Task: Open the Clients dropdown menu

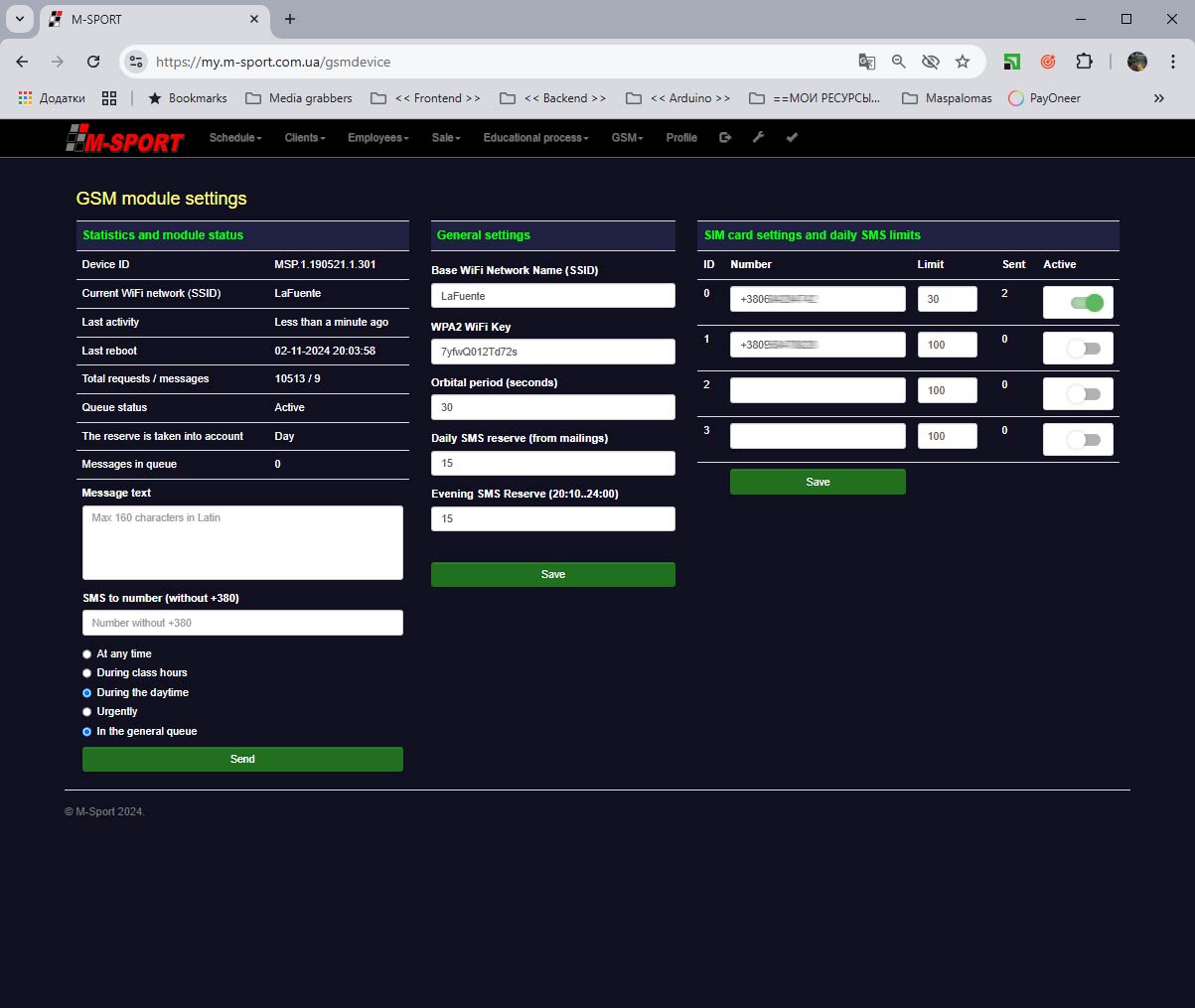Action: (x=305, y=138)
